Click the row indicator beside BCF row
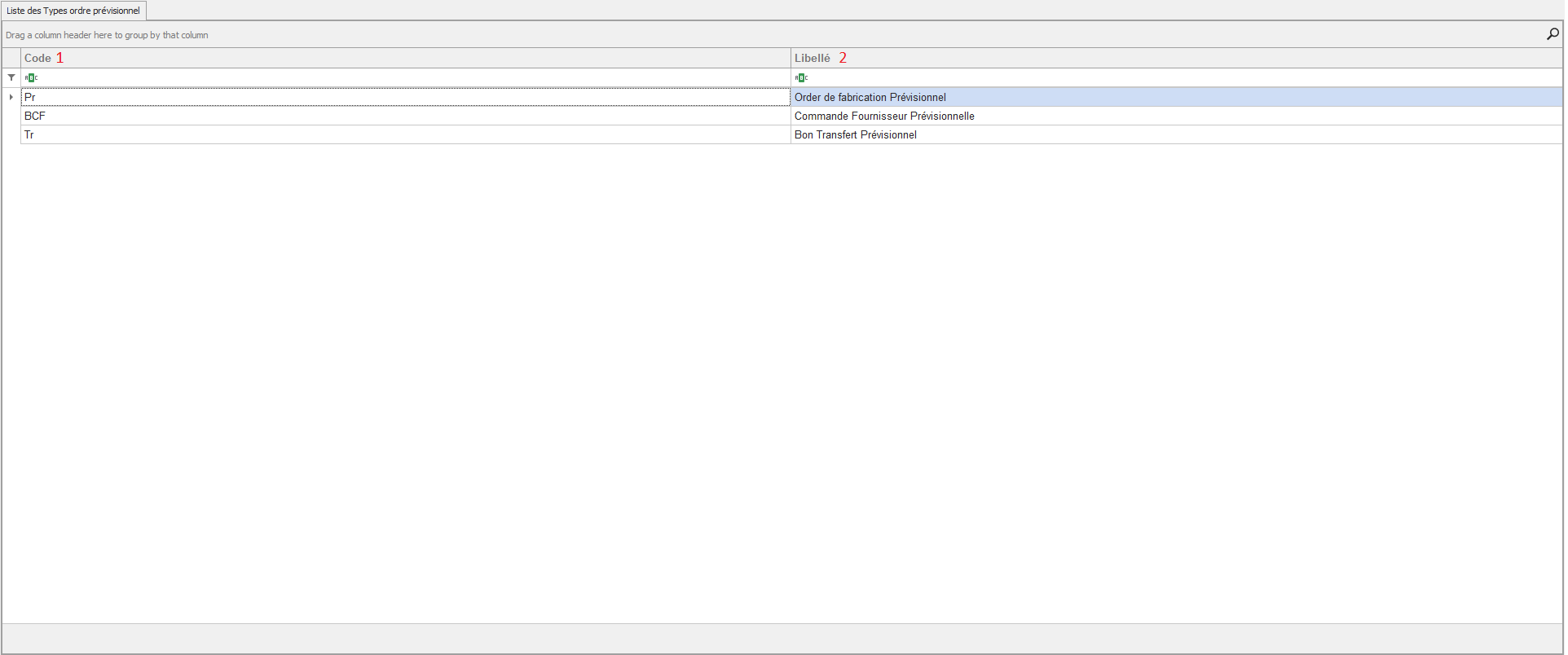The image size is (1568, 655). [x=11, y=116]
